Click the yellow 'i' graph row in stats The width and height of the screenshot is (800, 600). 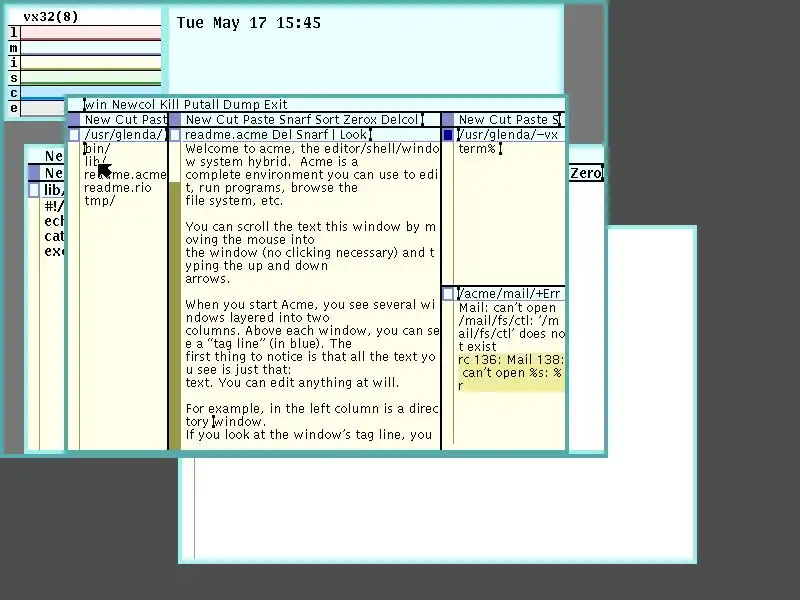pyautogui.click(x=91, y=63)
